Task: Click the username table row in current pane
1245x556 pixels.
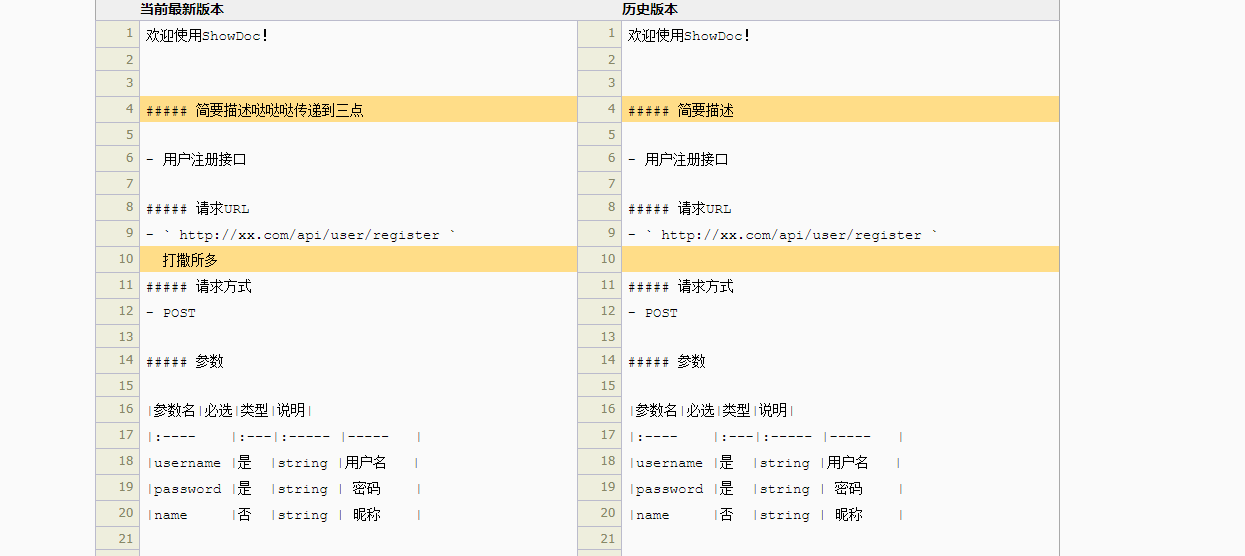Action: click(x=283, y=463)
